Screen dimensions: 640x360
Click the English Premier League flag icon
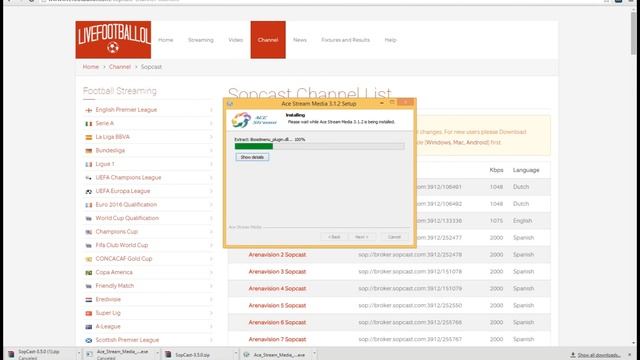pos(89,110)
